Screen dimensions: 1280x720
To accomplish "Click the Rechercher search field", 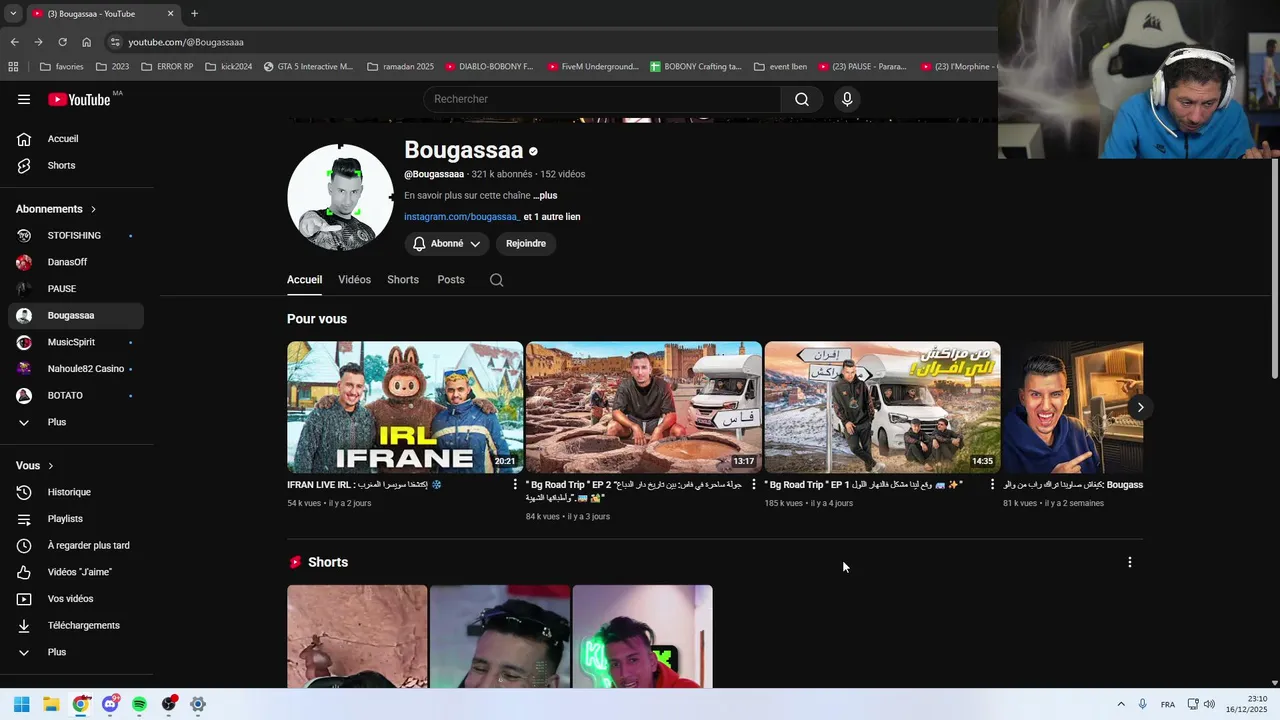I will (602, 99).
